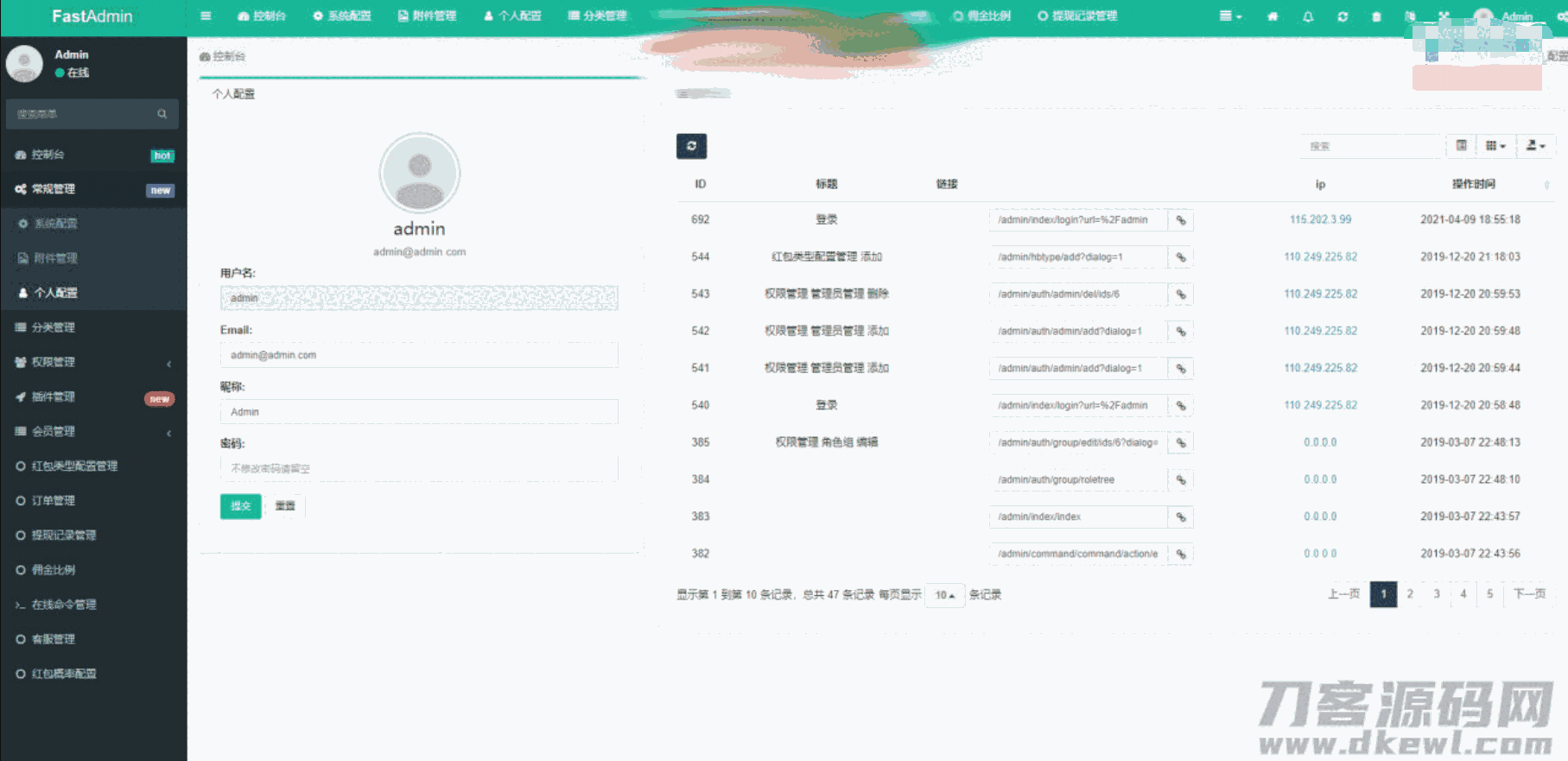Open 系统配置 in the top navigation

coord(342,16)
